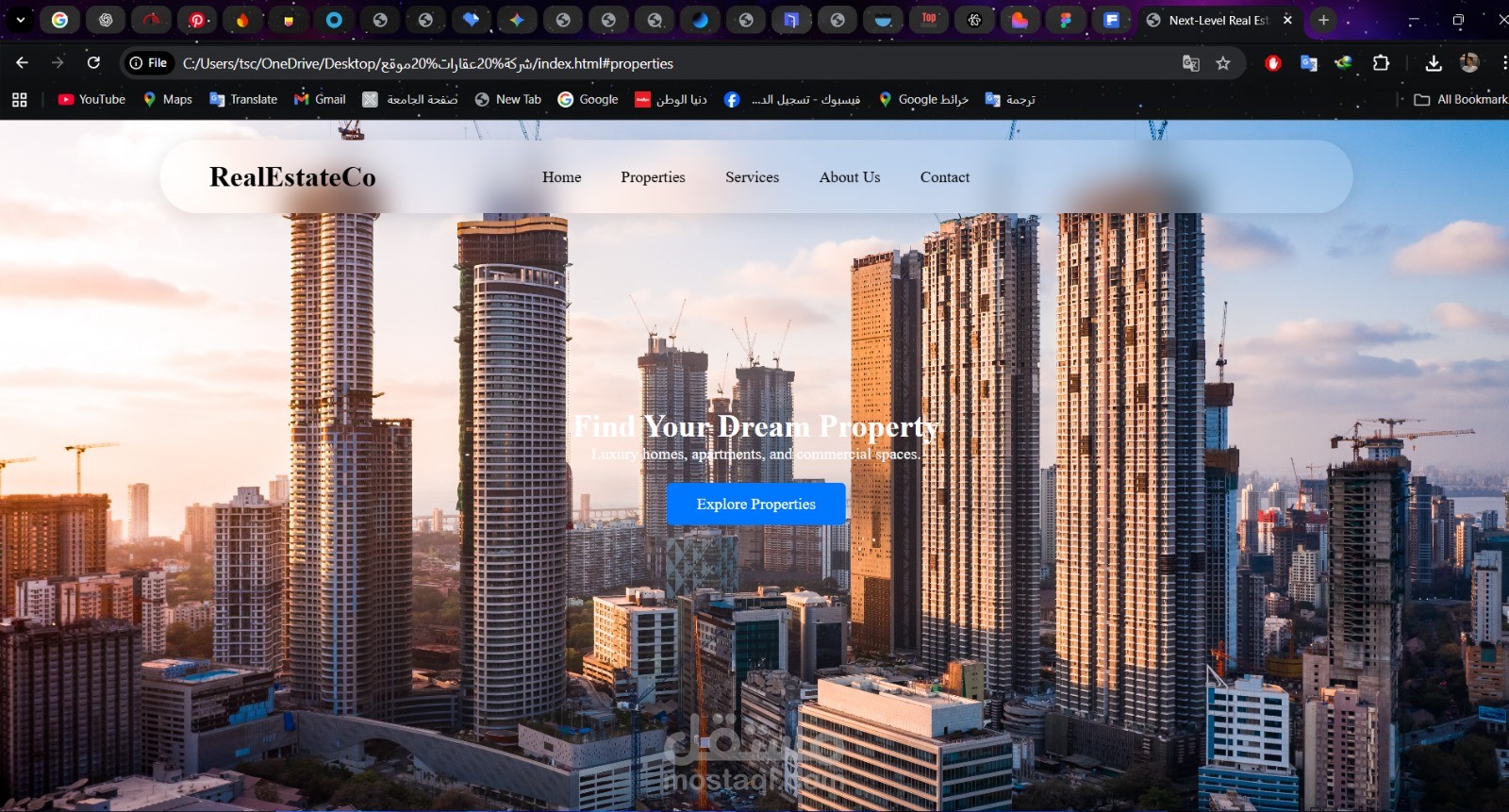Go to Home in site navigation
1509x812 pixels.
pyautogui.click(x=562, y=177)
